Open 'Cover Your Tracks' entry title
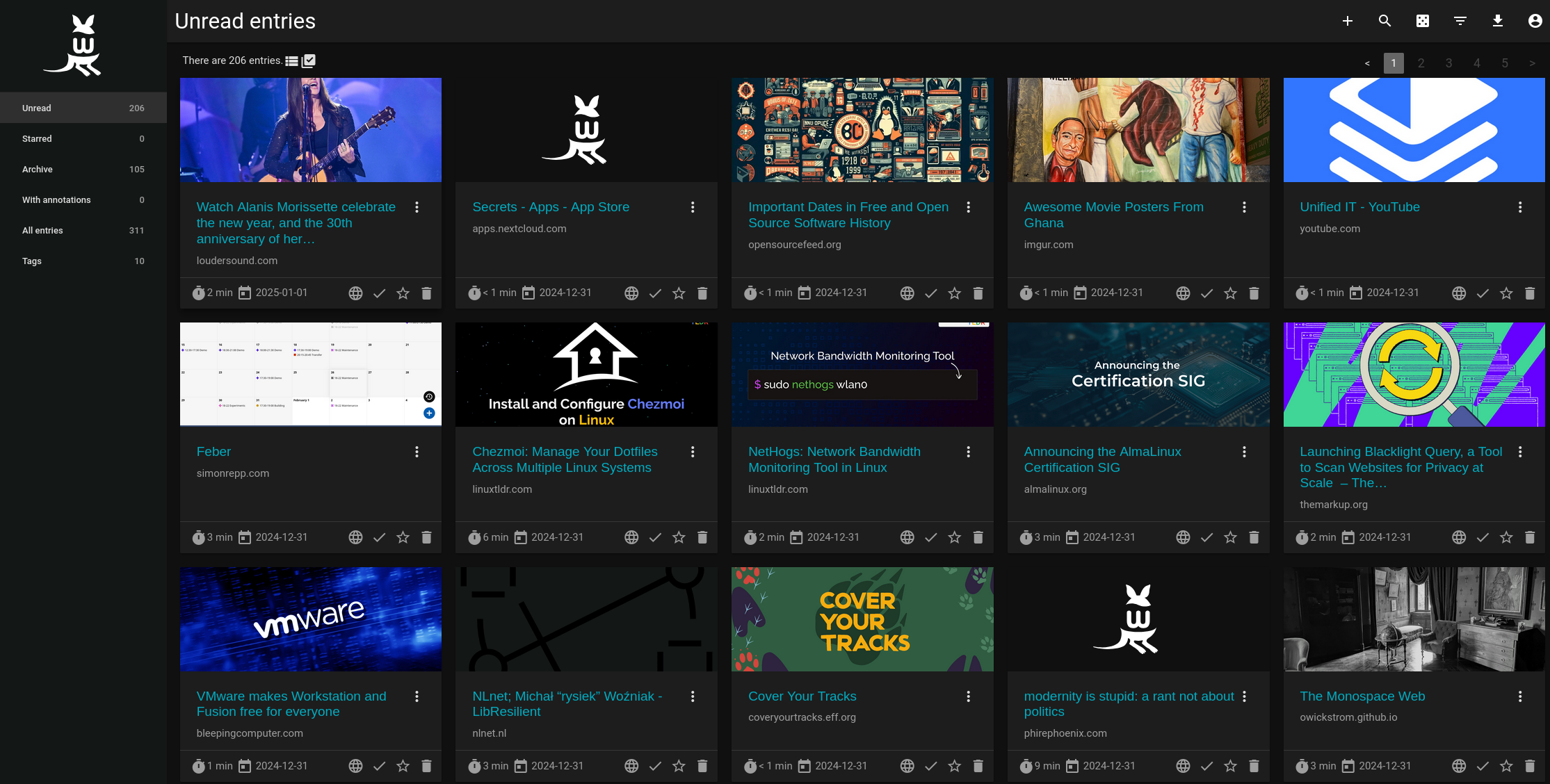1550x784 pixels. pos(802,696)
